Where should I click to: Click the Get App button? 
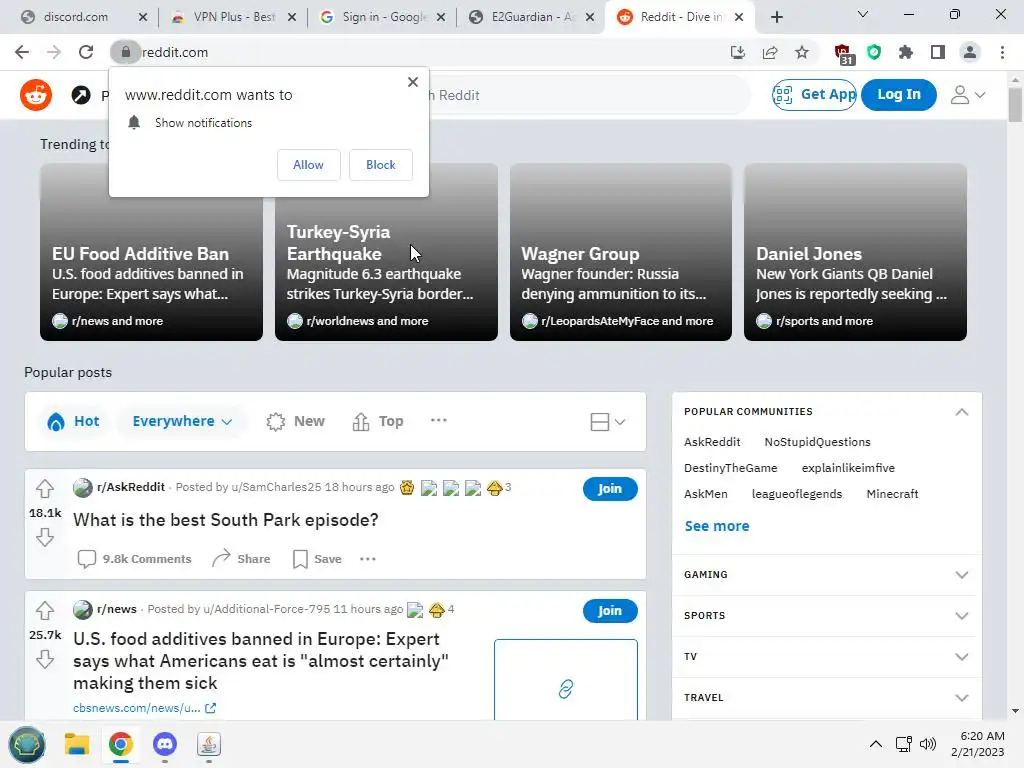pos(814,95)
